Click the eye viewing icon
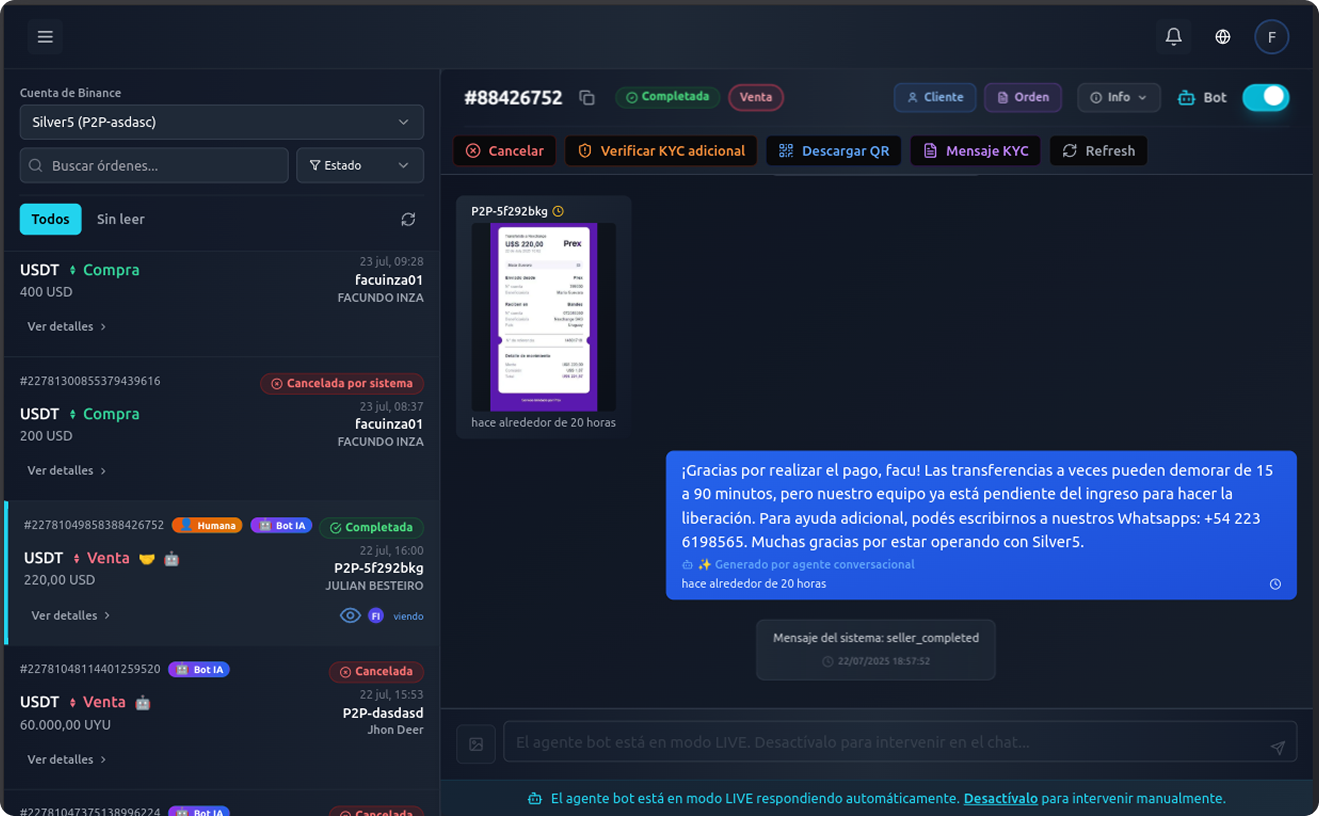Image resolution: width=1319 pixels, height=816 pixels. click(350, 616)
